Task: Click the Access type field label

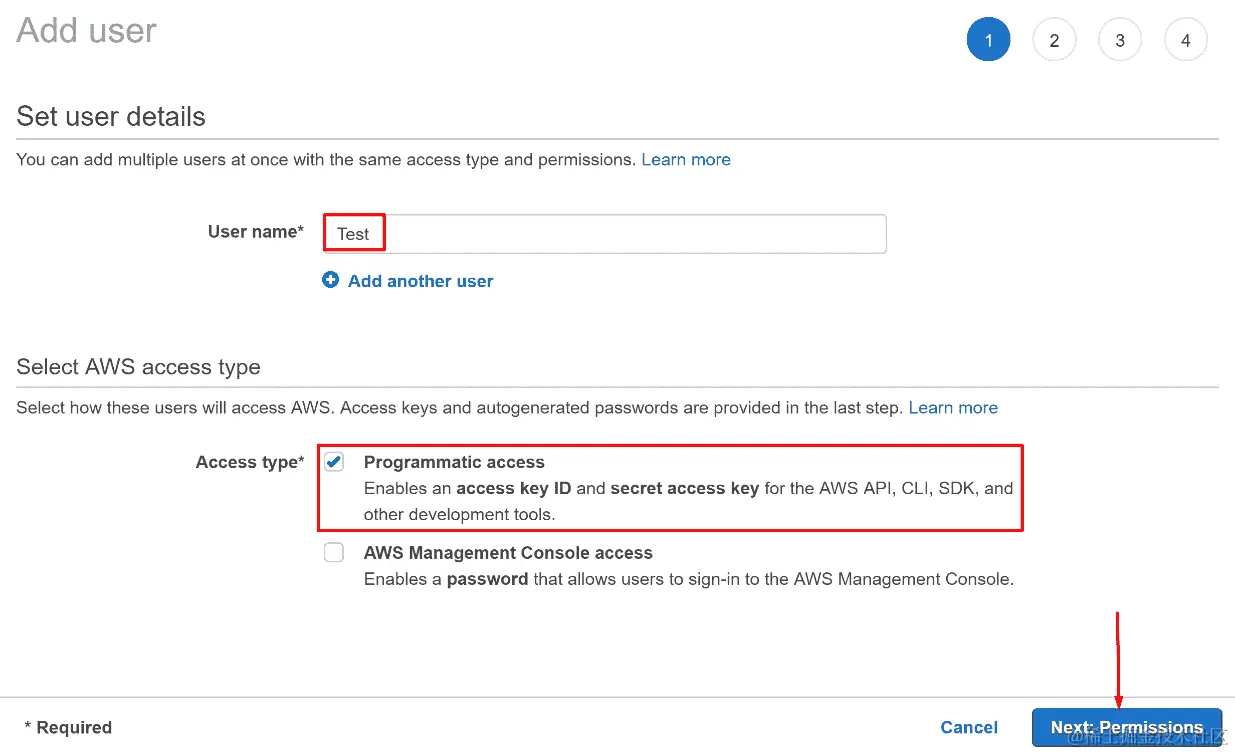Action: click(250, 462)
